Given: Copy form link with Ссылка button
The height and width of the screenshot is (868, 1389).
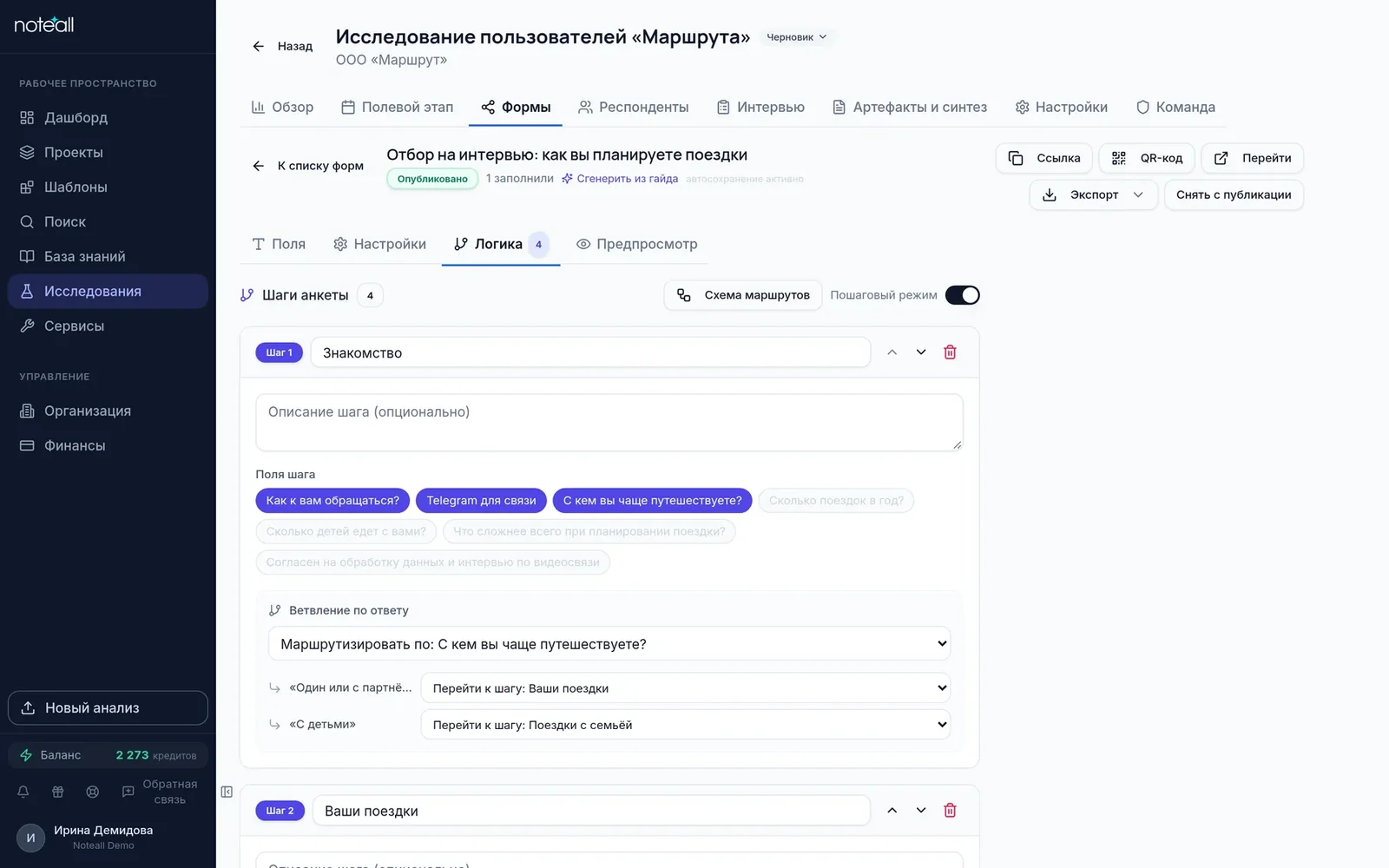Looking at the screenshot, I should pyautogui.click(x=1044, y=158).
